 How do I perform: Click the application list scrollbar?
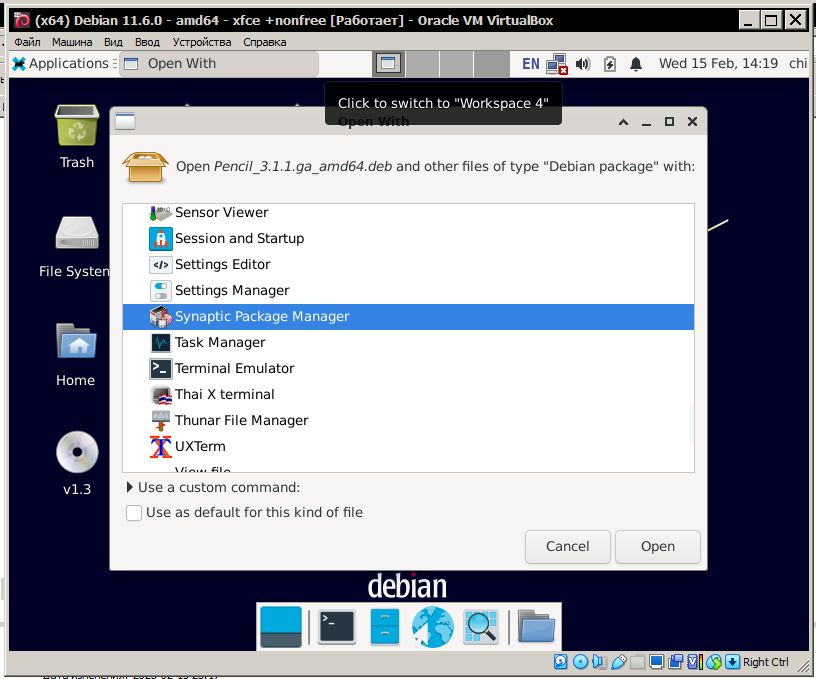(x=691, y=424)
